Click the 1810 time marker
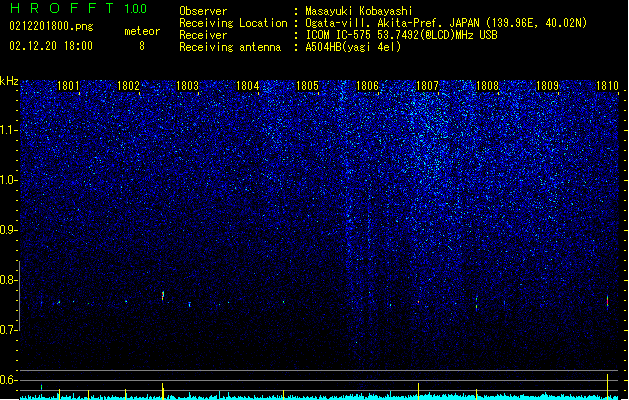Viewport: 629px width, 400px height. 607,86
